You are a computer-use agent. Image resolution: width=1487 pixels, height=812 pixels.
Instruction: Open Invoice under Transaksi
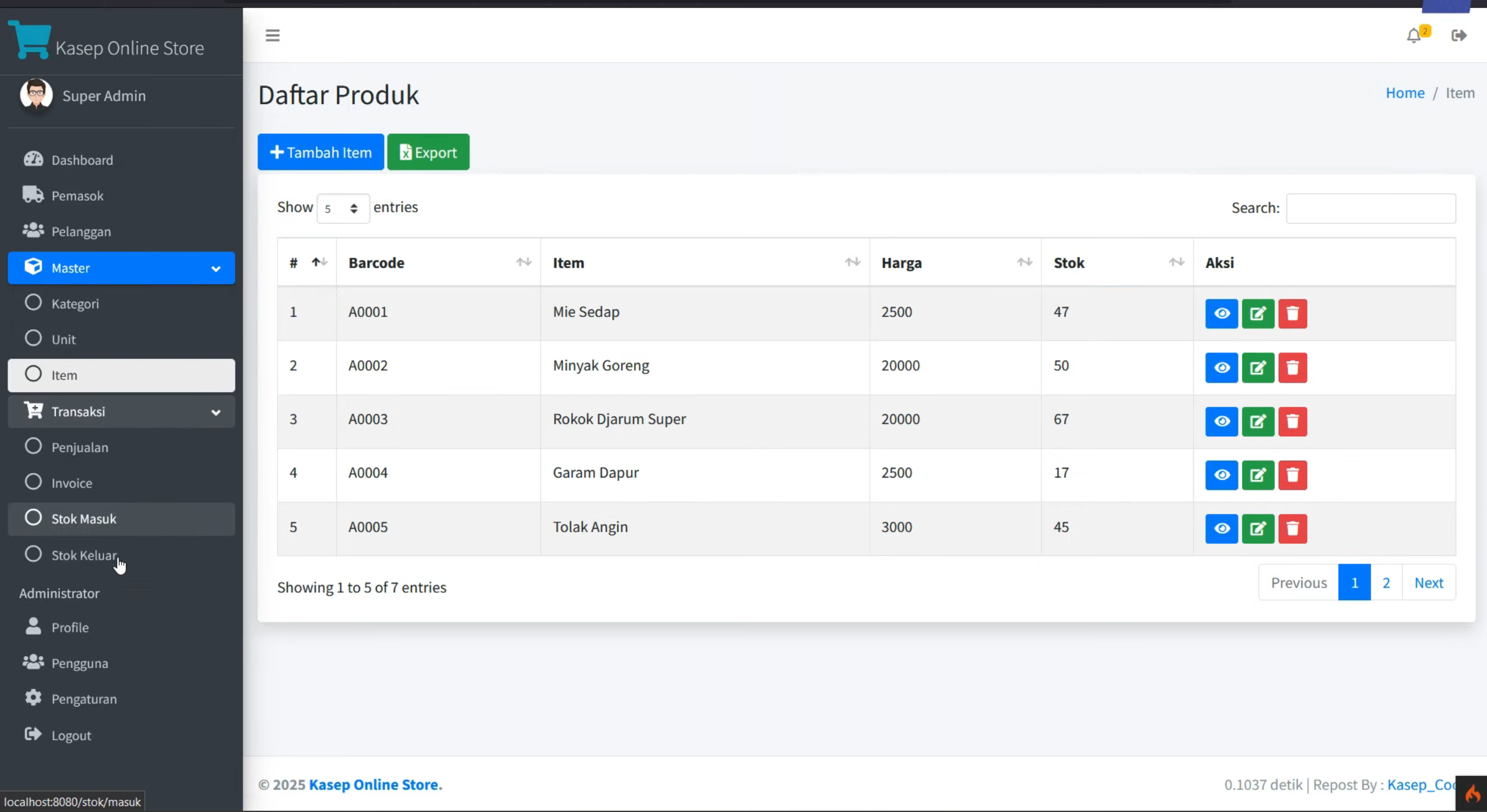point(121,483)
